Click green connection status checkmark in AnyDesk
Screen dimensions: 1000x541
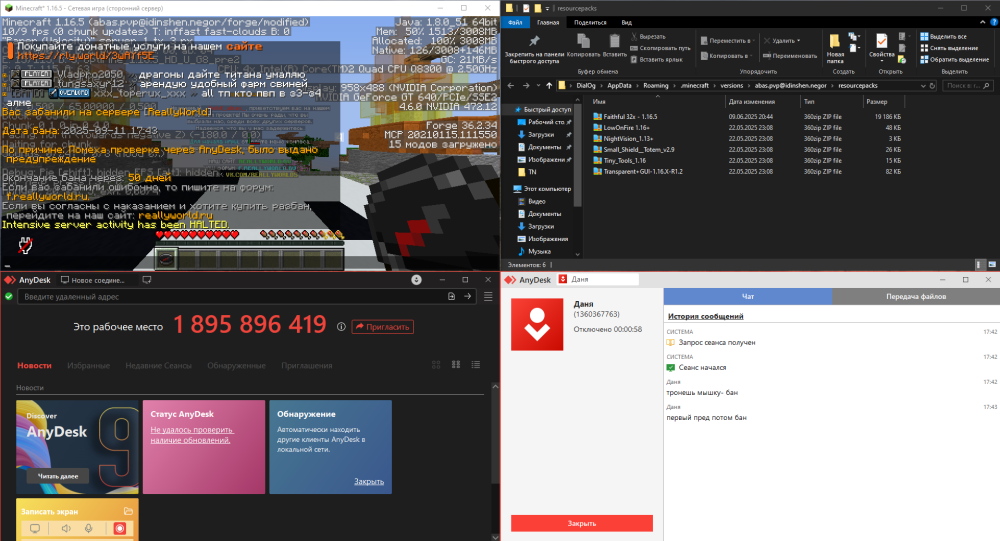[x=9, y=296]
